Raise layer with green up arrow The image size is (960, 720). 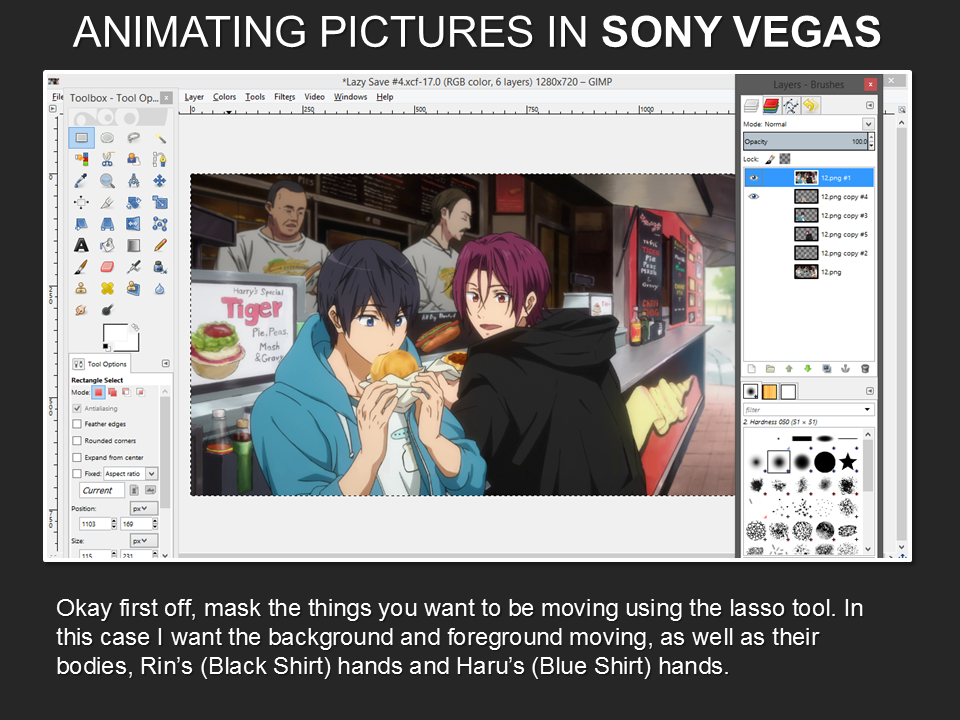(789, 369)
